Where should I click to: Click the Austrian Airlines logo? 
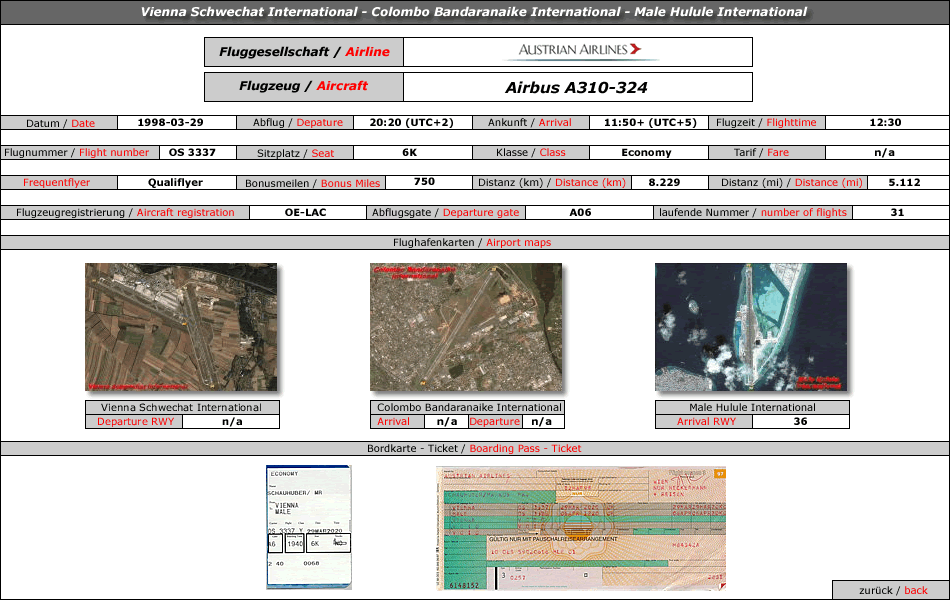(580, 52)
